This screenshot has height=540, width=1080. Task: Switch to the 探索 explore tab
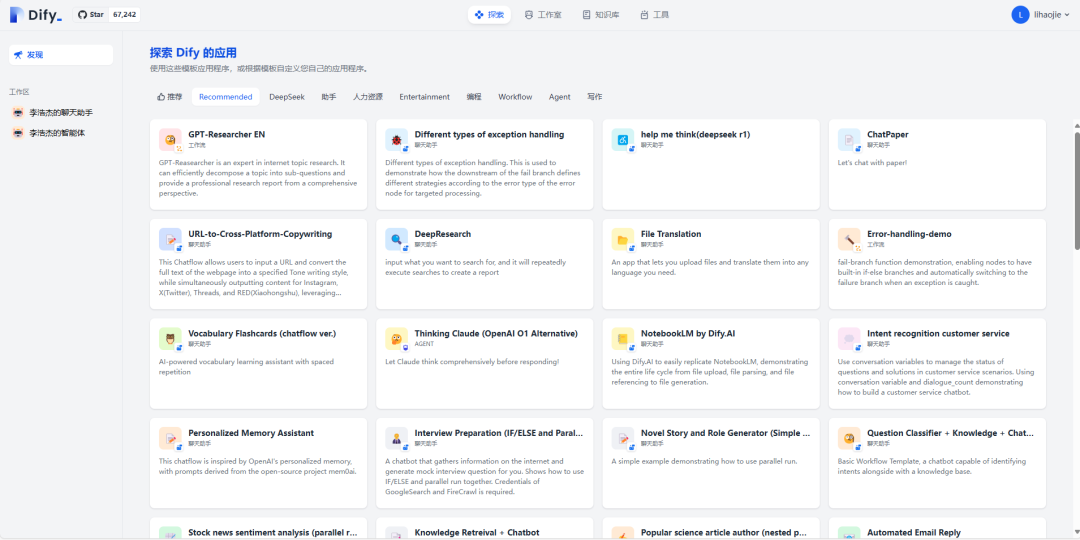pyautogui.click(x=490, y=14)
